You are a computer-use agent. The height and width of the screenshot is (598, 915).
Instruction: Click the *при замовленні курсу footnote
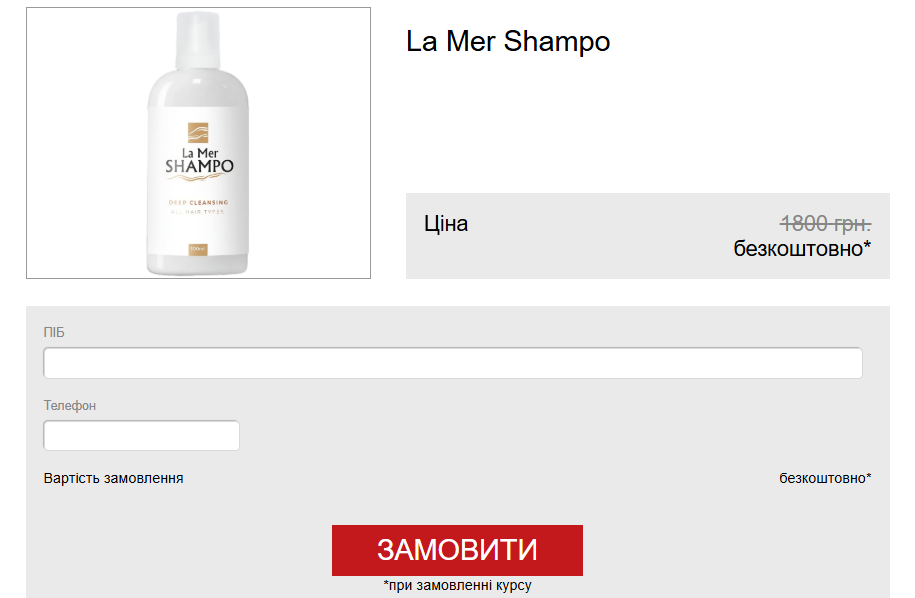pos(458,585)
